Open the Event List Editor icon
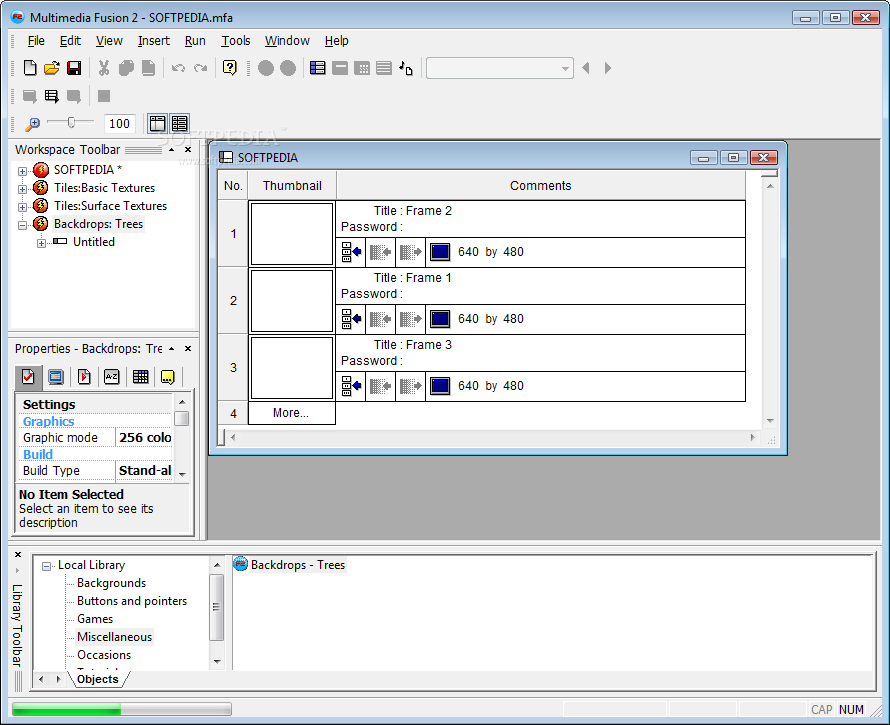890x725 pixels. 384,68
